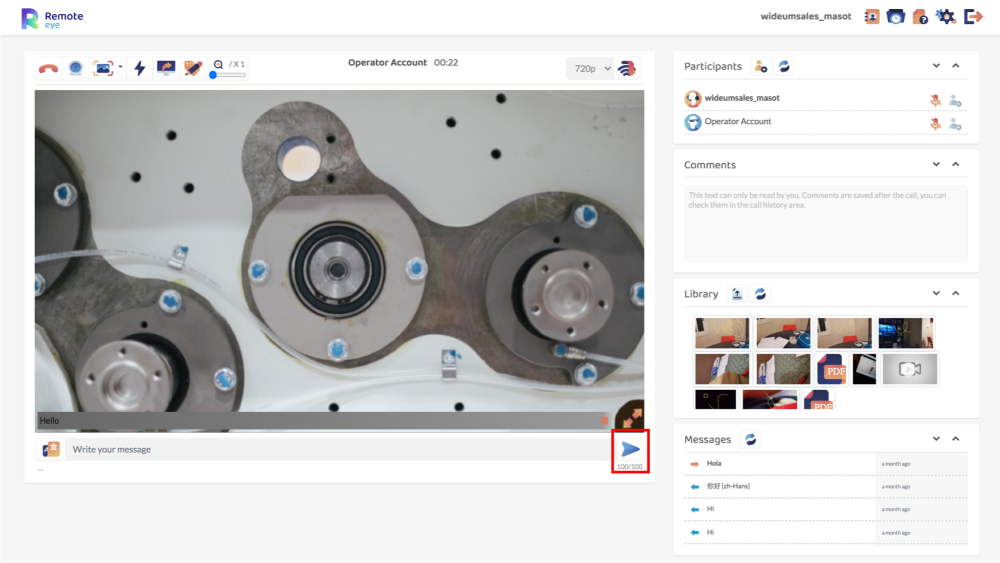Open the hexagon pattern Library thumbnail
The image size is (1000, 563).
783,369
